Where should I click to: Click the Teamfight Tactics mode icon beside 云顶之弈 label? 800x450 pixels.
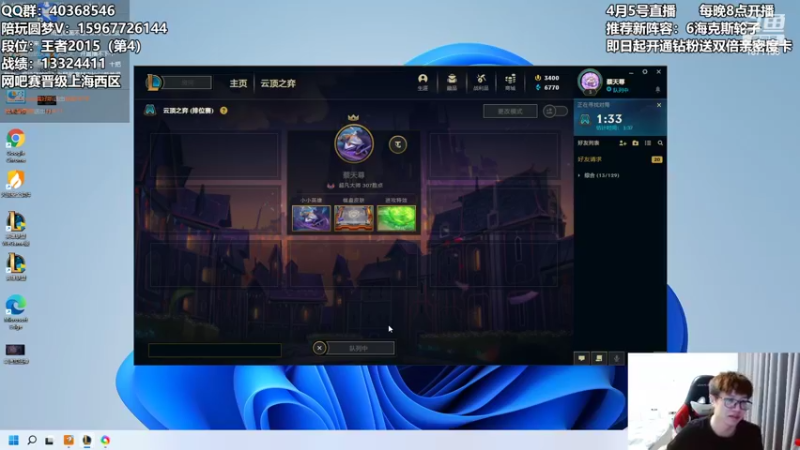[x=150, y=110]
